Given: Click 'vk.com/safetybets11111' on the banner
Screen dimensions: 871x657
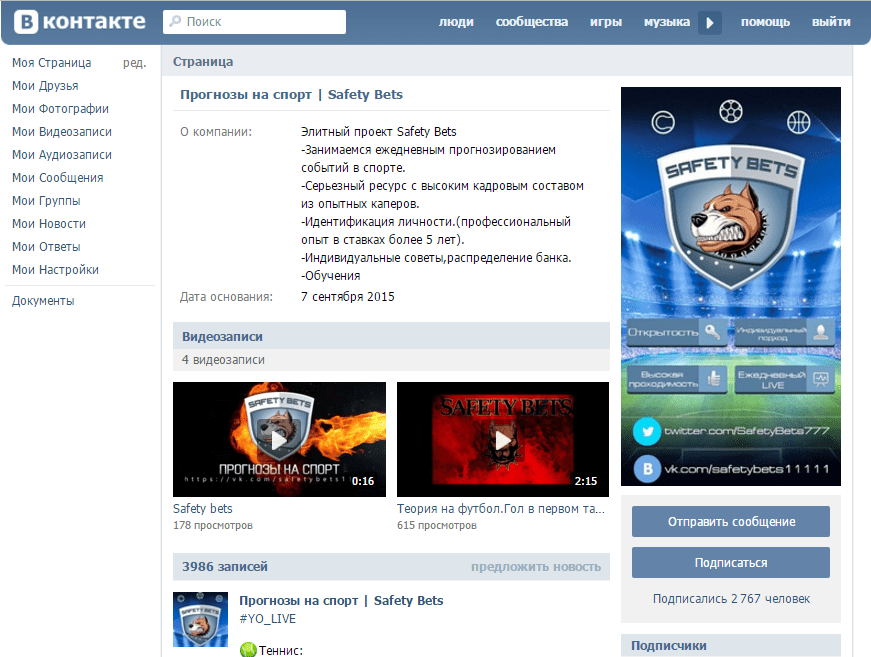Looking at the screenshot, I should [746, 469].
